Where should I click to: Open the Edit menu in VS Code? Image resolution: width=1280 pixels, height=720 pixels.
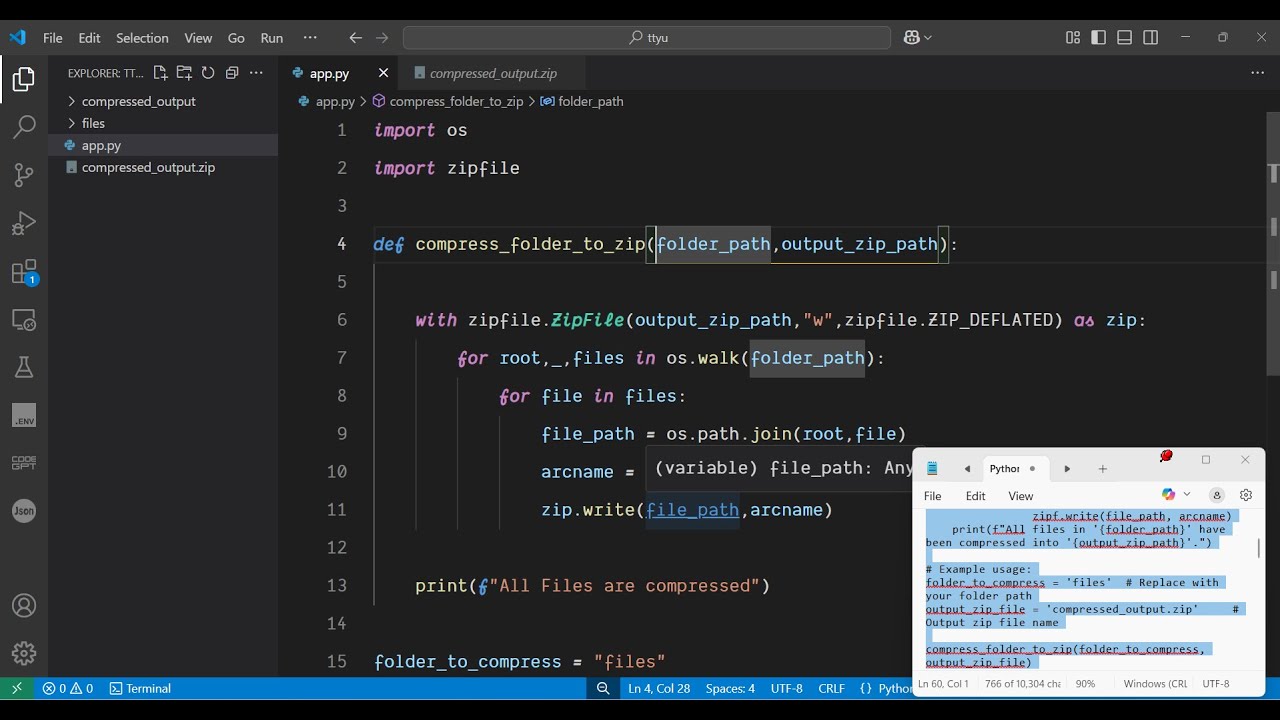point(90,38)
